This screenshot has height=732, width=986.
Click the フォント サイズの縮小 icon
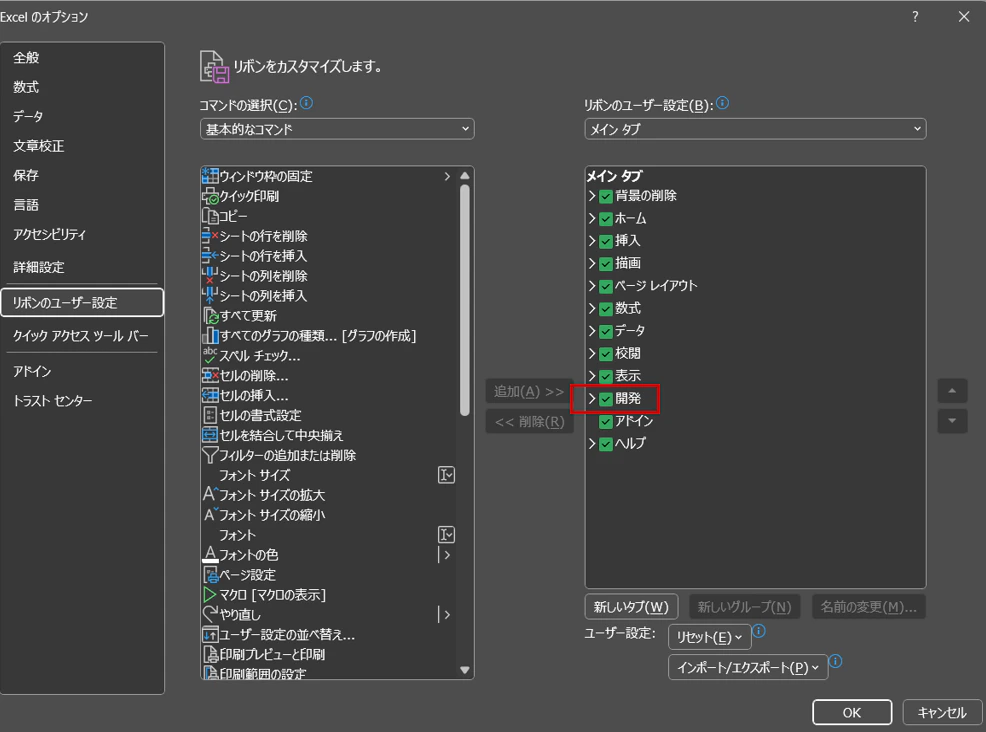(x=210, y=515)
